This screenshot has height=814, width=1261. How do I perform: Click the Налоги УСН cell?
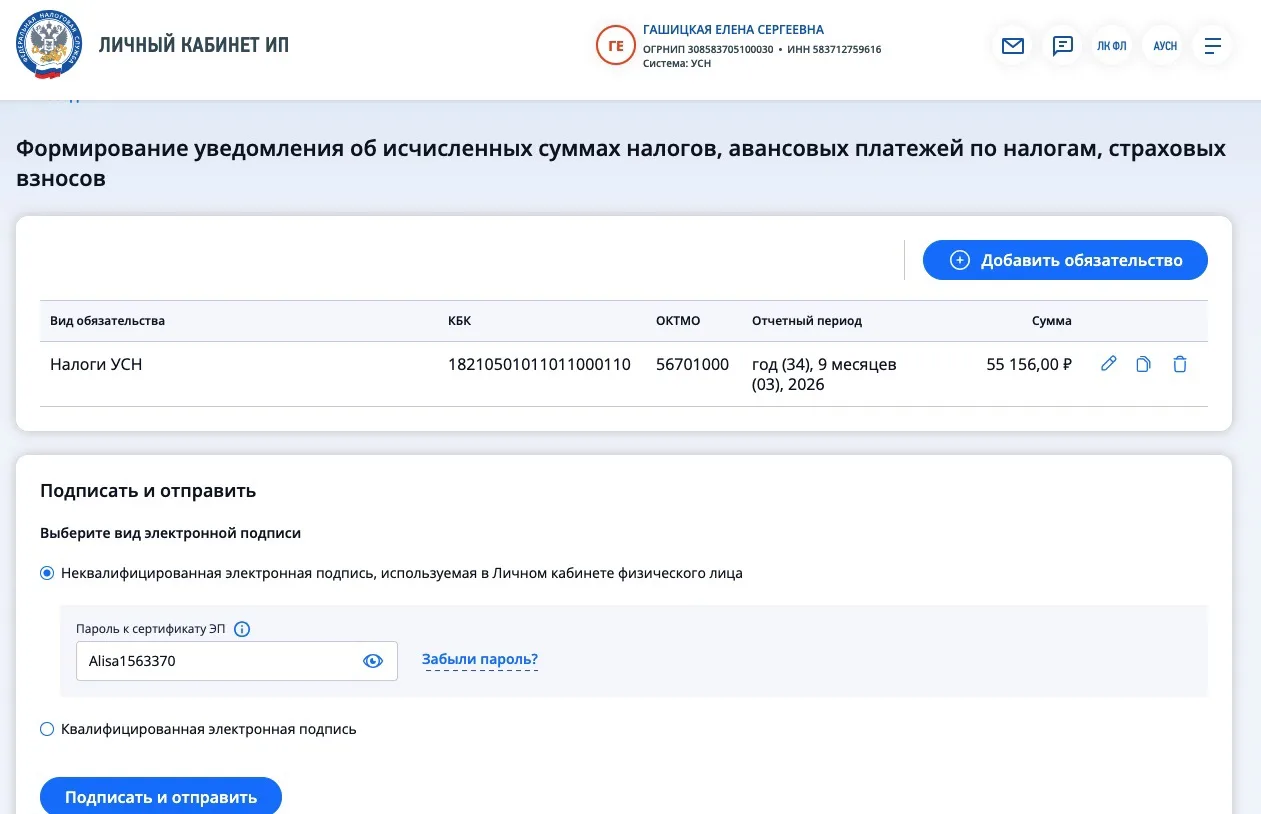pos(96,365)
